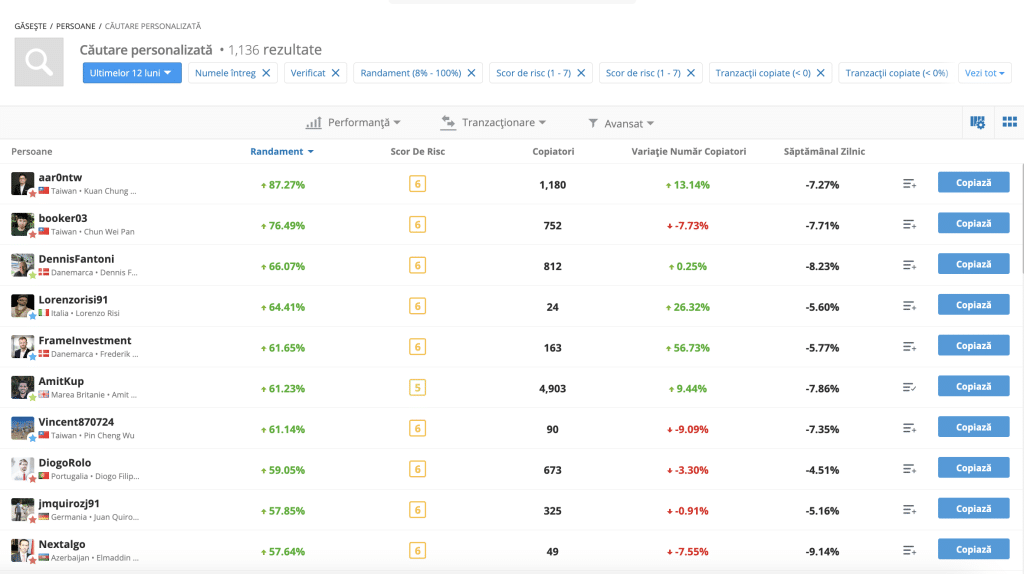Click the CĂUTARE PERSONALIZATĂ breadcrumb
This screenshot has height=574, width=1024.
[x=153, y=26]
